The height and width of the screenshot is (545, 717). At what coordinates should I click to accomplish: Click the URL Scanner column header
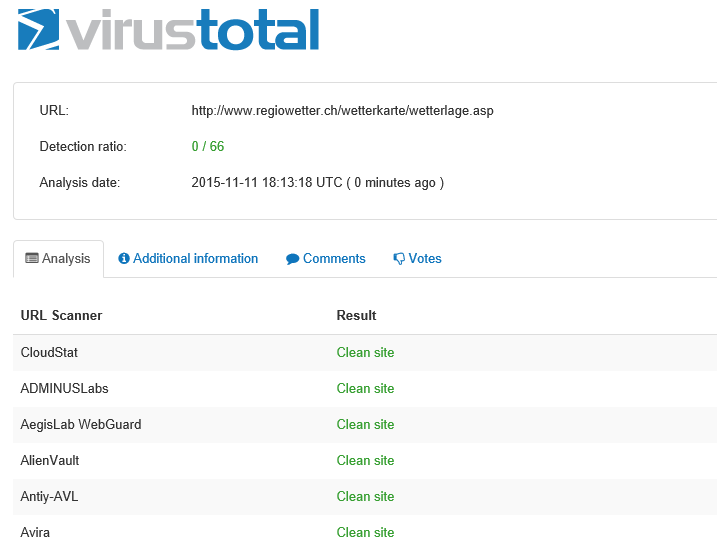pyautogui.click(x=62, y=315)
